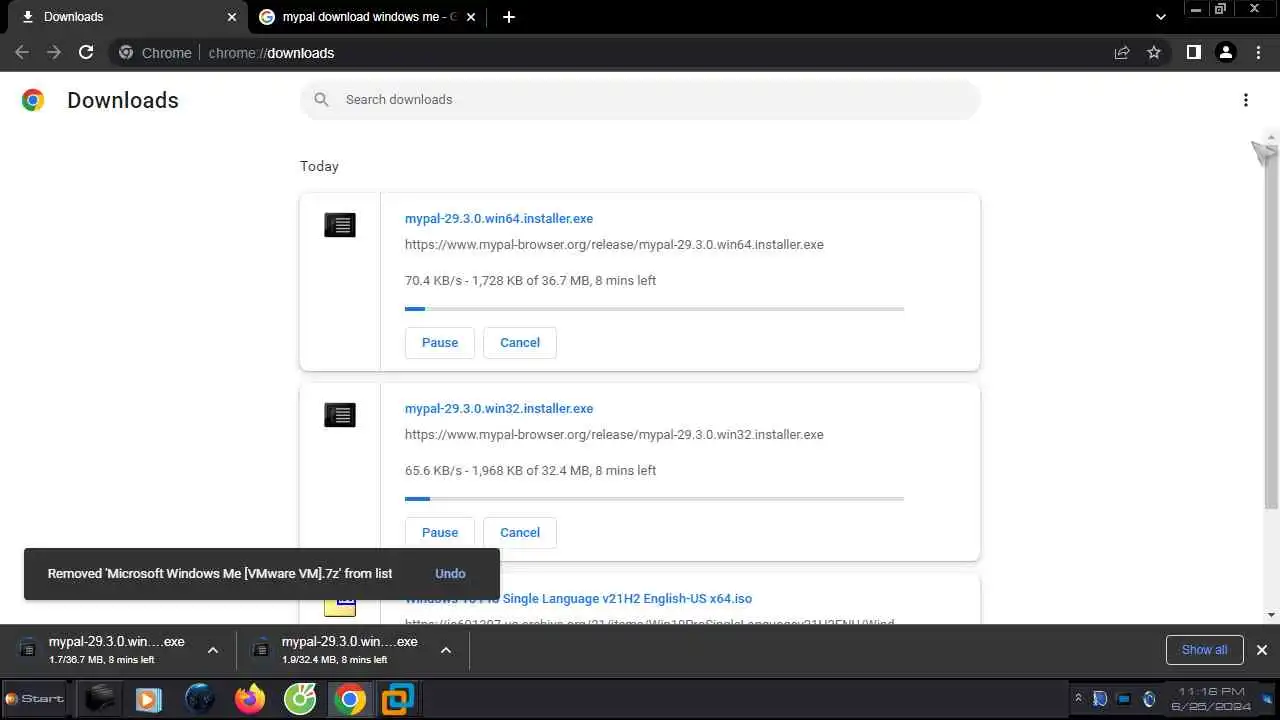Viewport: 1280px width, 720px height.
Task: Open the profile avatar menu
Action: click(1226, 53)
